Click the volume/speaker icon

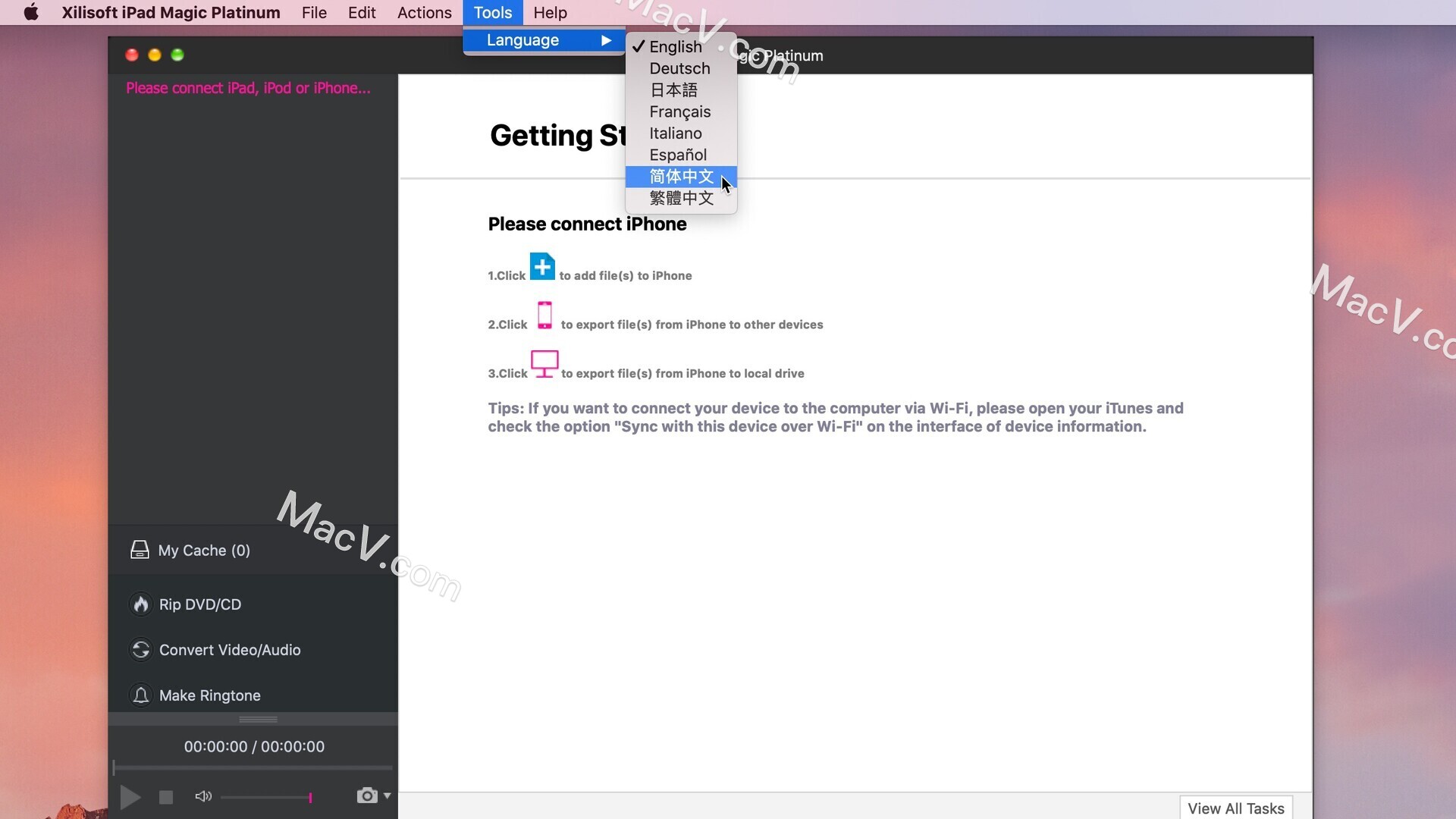click(203, 796)
